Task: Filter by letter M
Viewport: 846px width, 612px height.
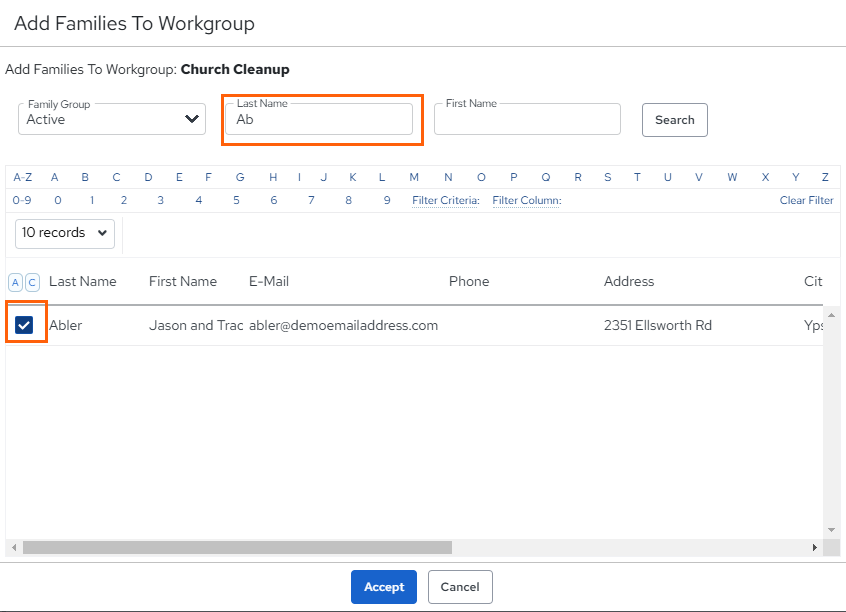Action: 414,177
